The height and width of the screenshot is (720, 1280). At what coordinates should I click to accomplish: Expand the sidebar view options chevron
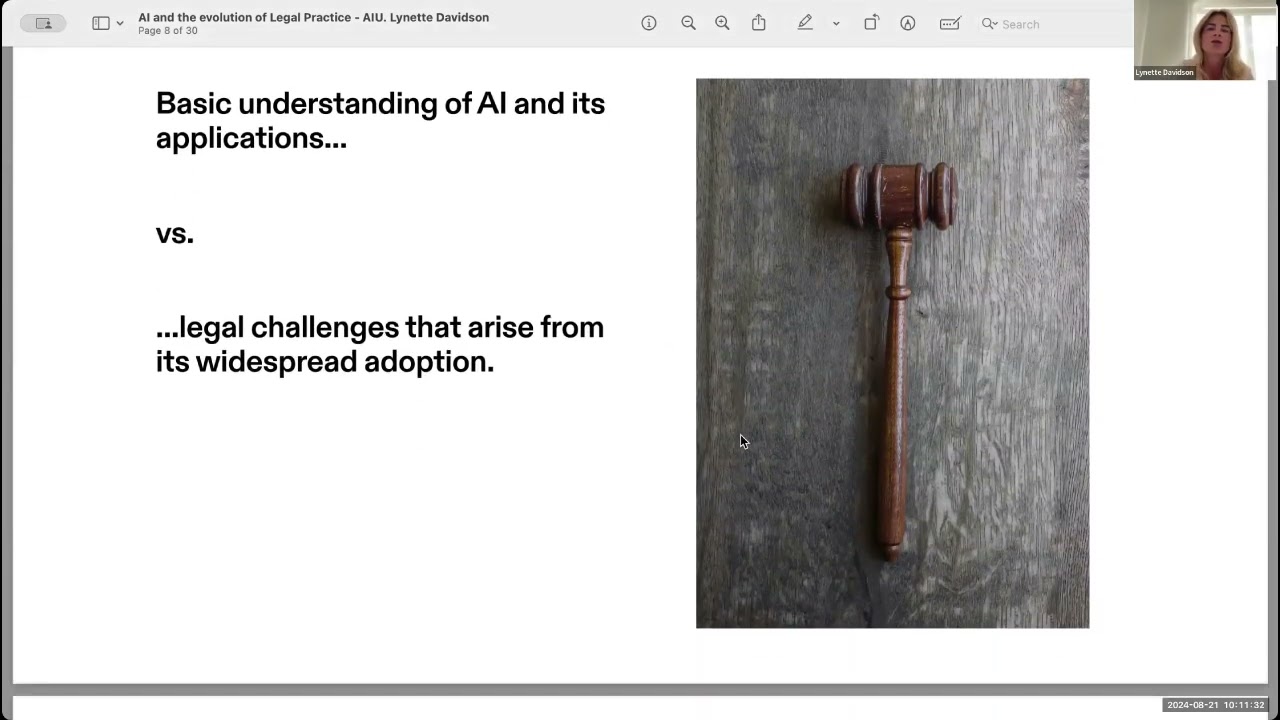point(120,23)
